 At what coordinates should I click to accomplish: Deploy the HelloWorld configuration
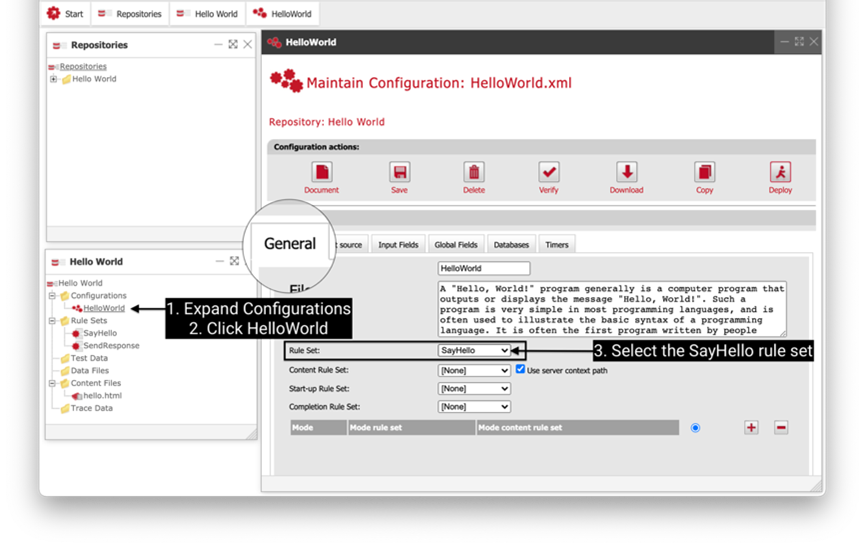pos(780,172)
